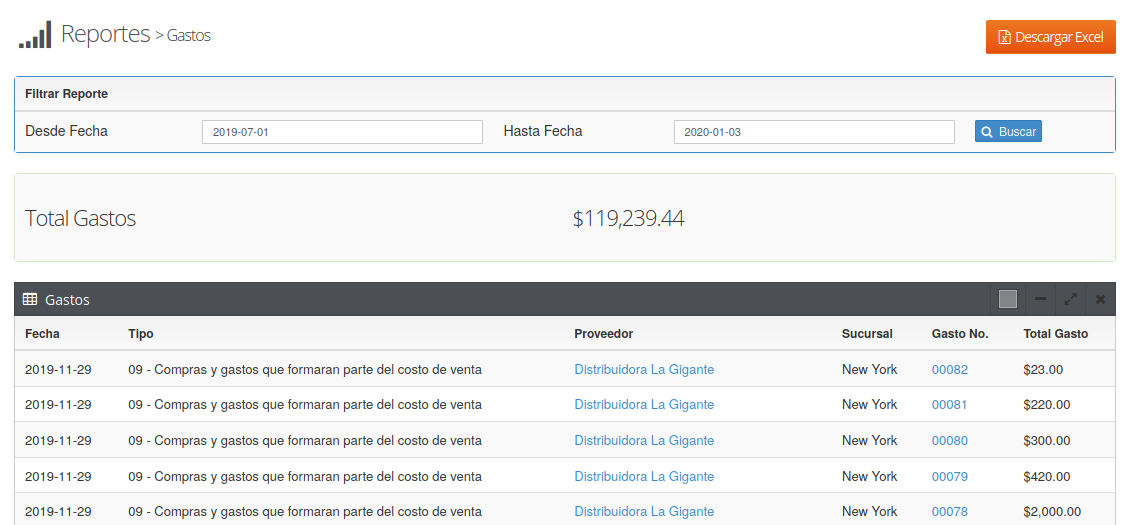The image size is (1123, 525).
Task: Click the Buscar search button
Action: (1008, 132)
